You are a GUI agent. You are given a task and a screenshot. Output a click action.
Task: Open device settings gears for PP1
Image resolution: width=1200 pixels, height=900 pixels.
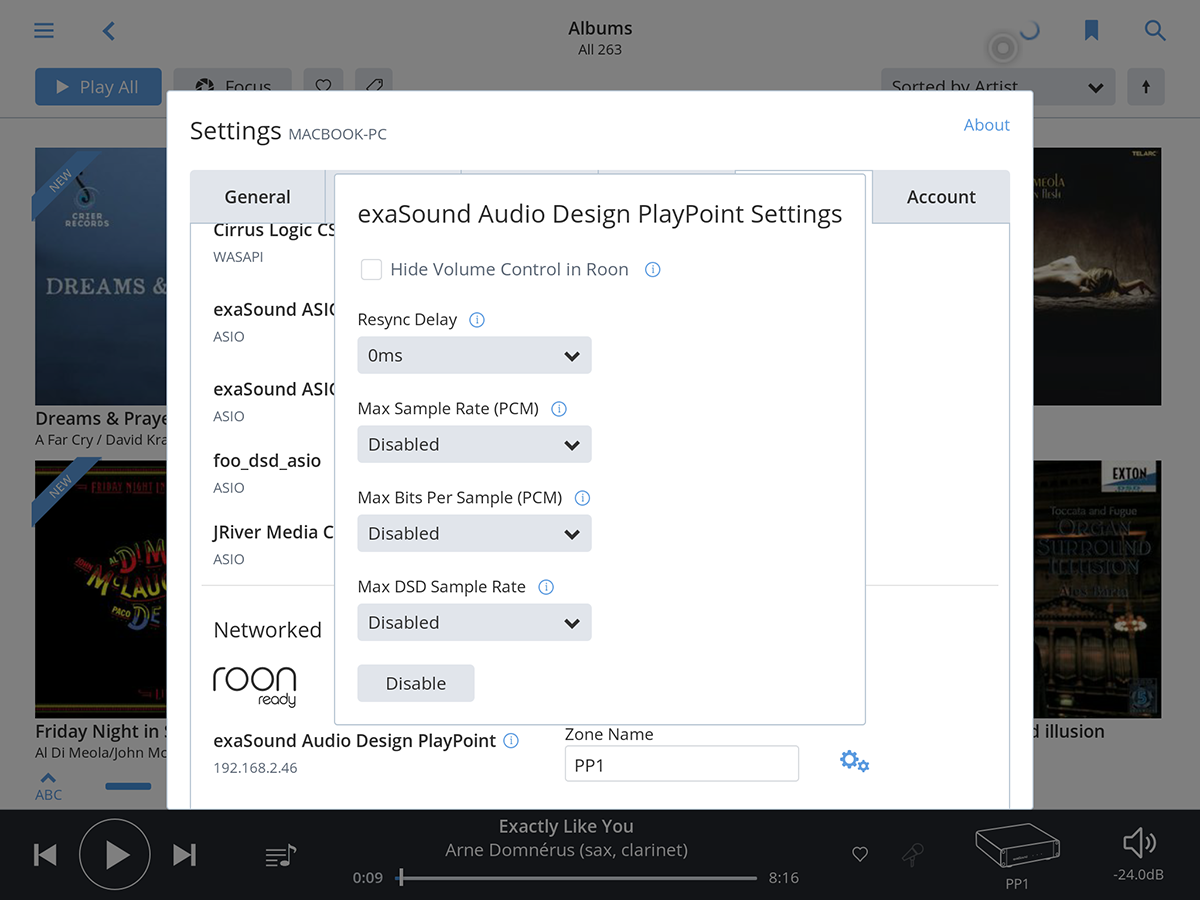click(854, 762)
